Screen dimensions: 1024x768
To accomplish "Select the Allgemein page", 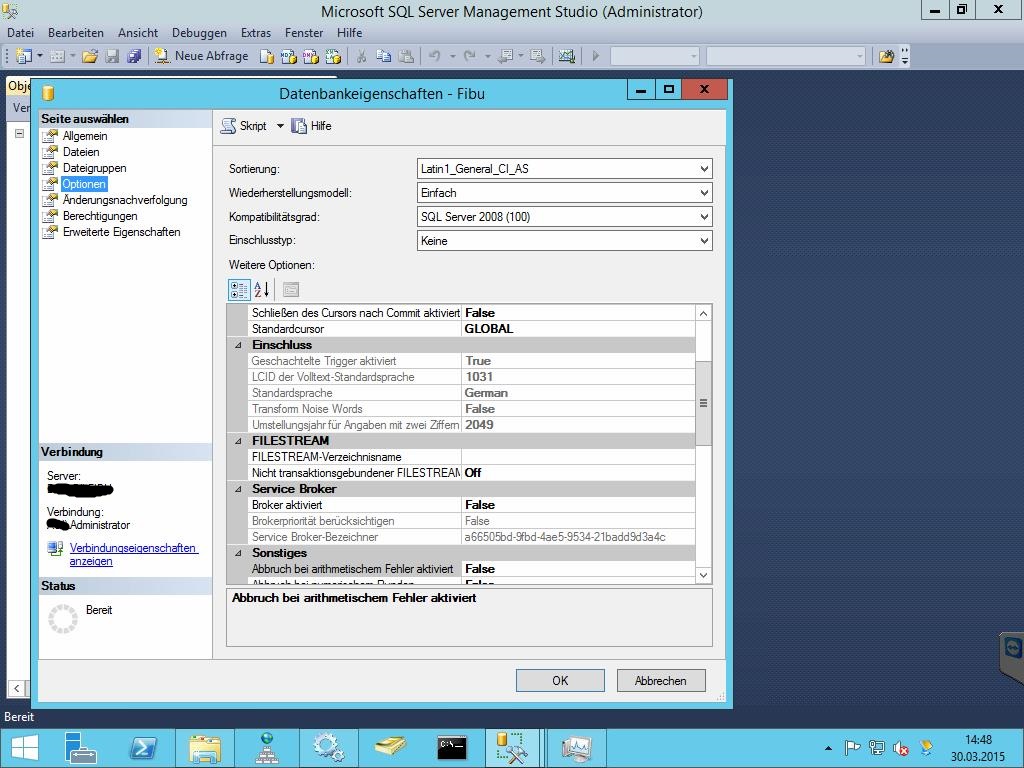I will pyautogui.click(x=85, y=136).
